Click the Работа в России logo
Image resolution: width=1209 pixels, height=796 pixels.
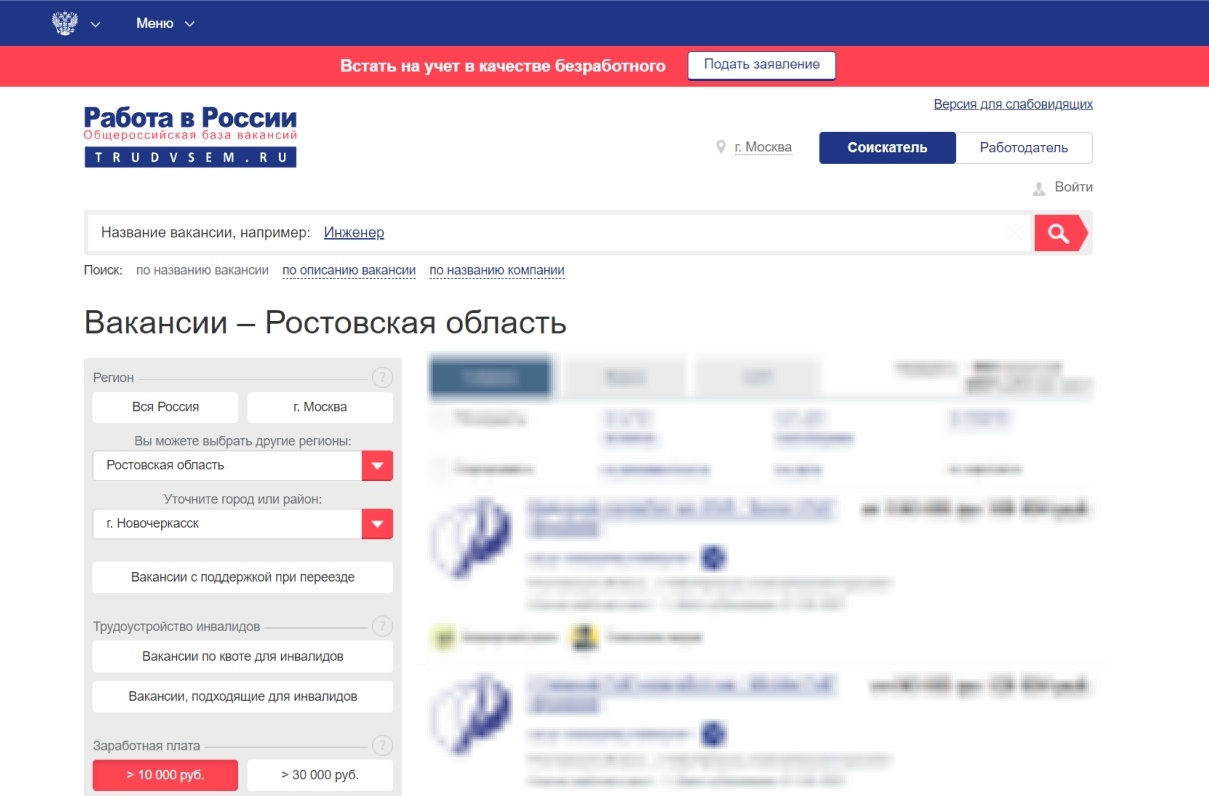tap(190, 136)
